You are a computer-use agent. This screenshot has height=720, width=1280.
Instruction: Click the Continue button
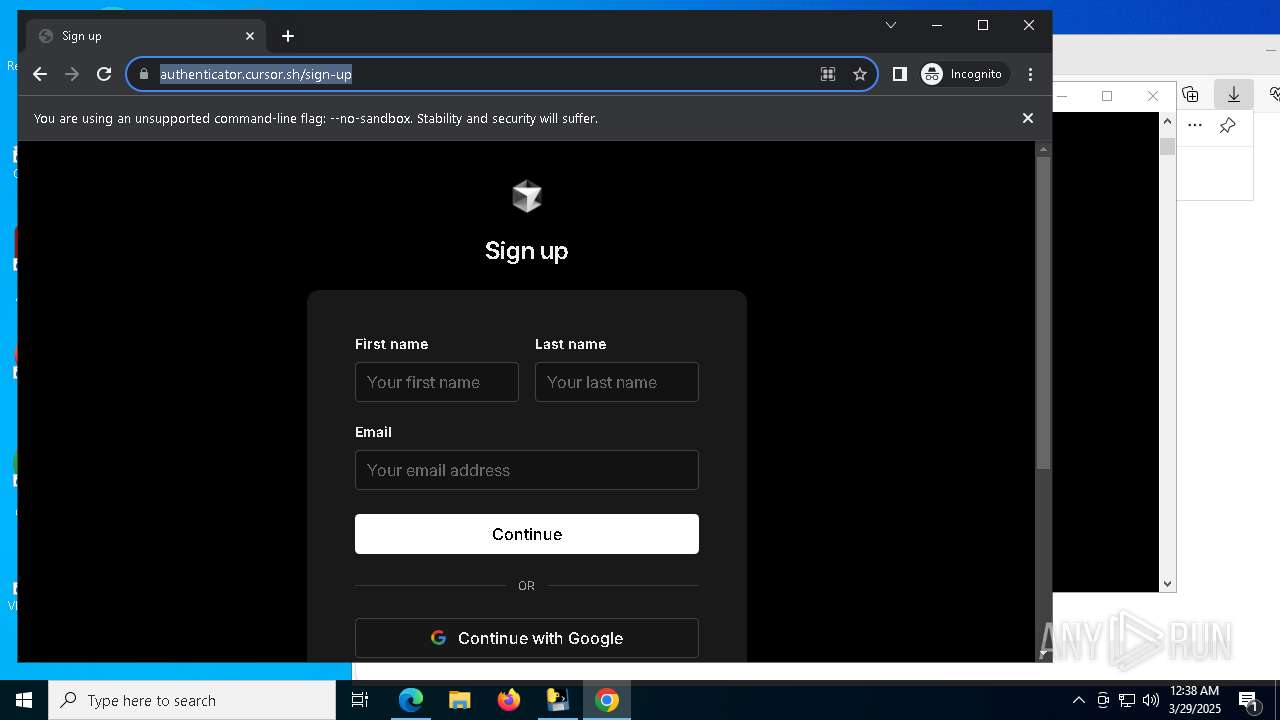pos(527,534)
